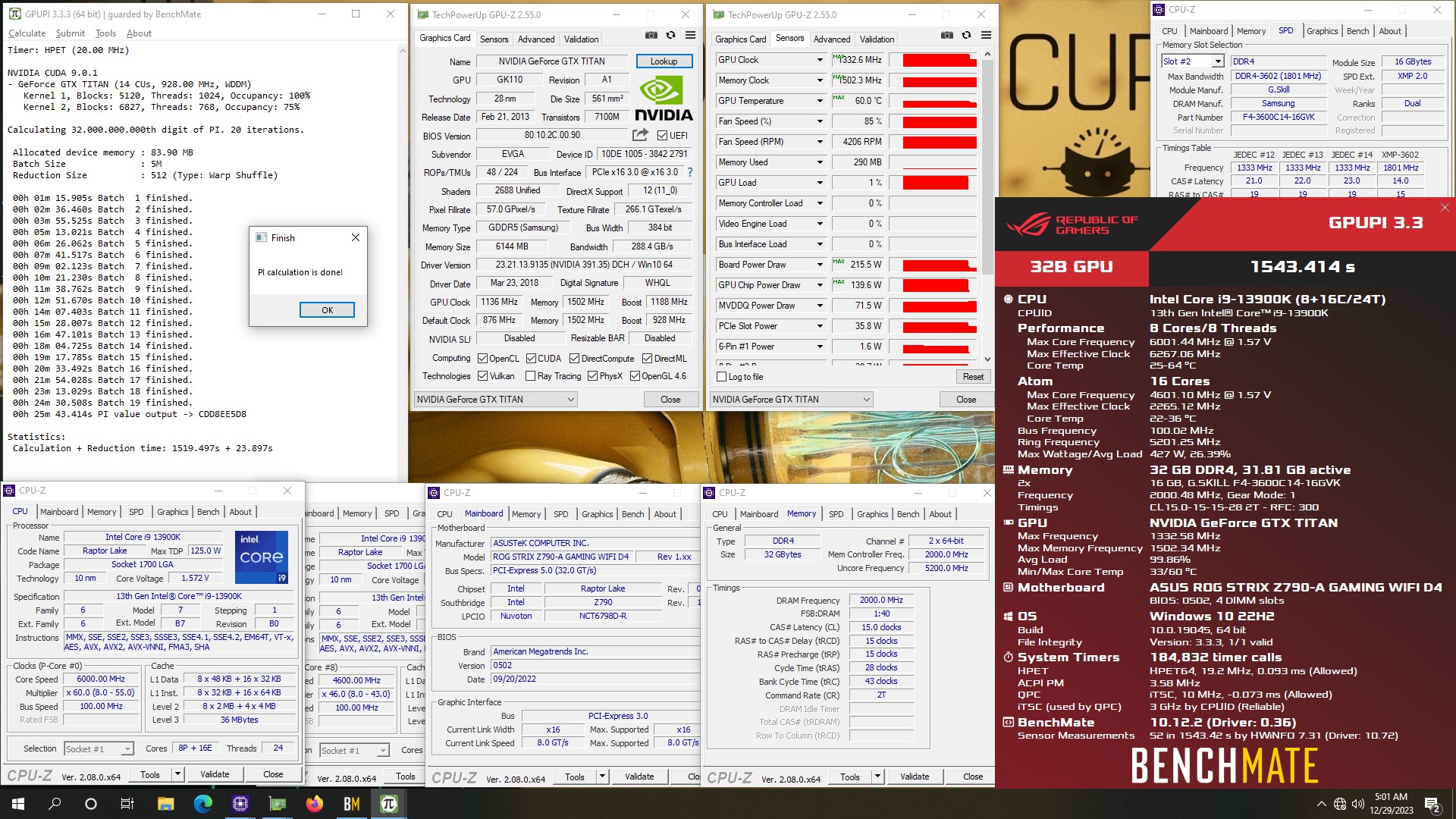Click the refresh icon in the GPU-Z Graphics Card window

click(670, 36)
